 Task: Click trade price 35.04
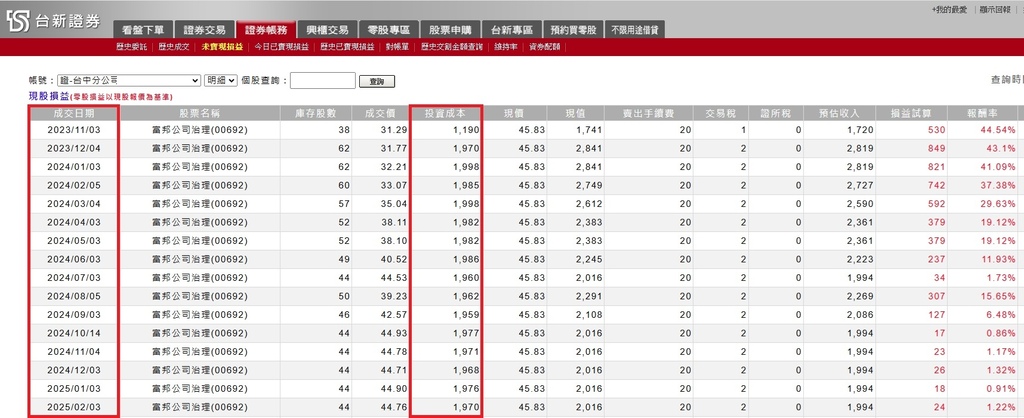click(x=394, y=204)
